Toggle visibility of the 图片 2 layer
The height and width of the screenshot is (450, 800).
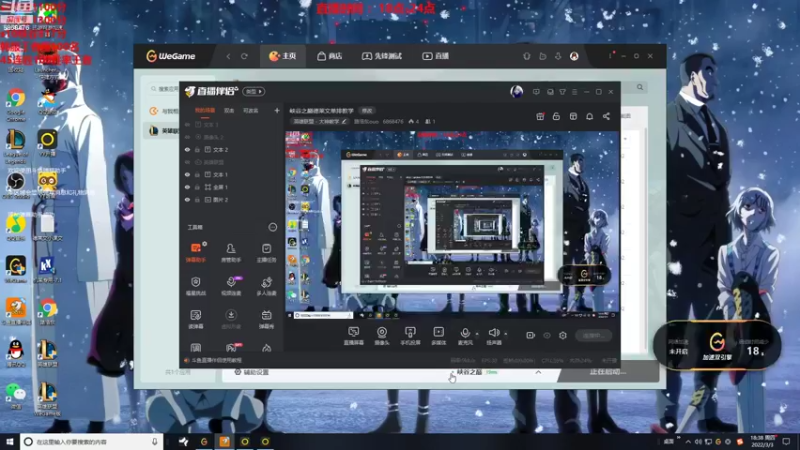point(187,200)
